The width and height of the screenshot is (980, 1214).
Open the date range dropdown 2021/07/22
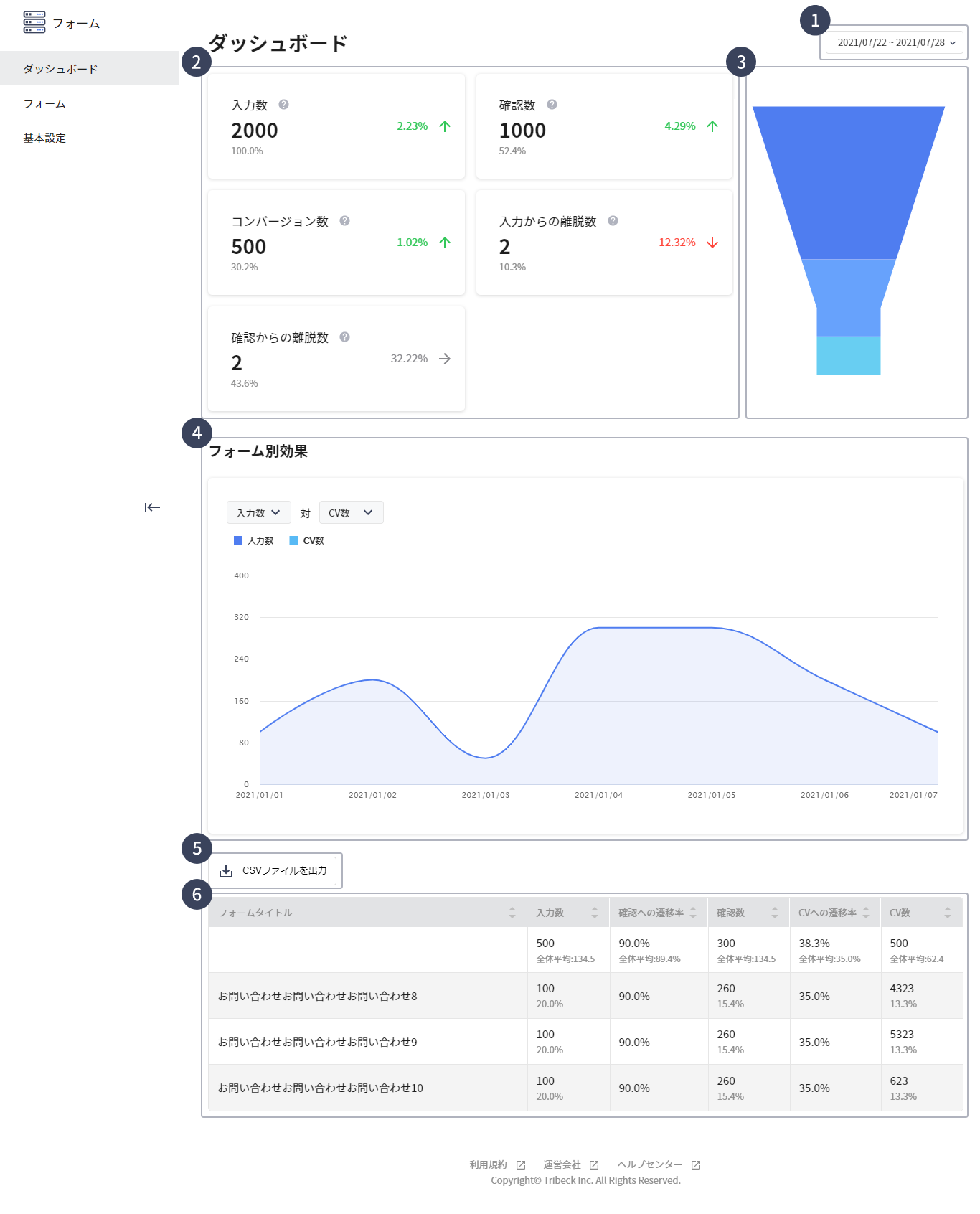(x=895, y=42)
